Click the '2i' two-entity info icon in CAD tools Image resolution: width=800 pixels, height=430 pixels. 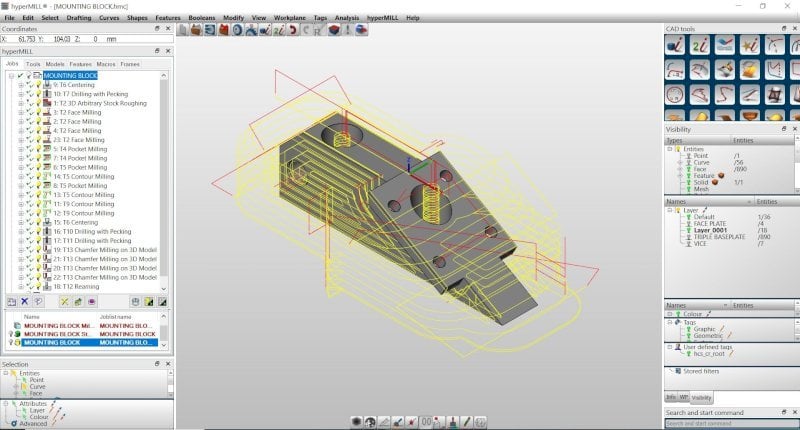(x=700, y=45)
